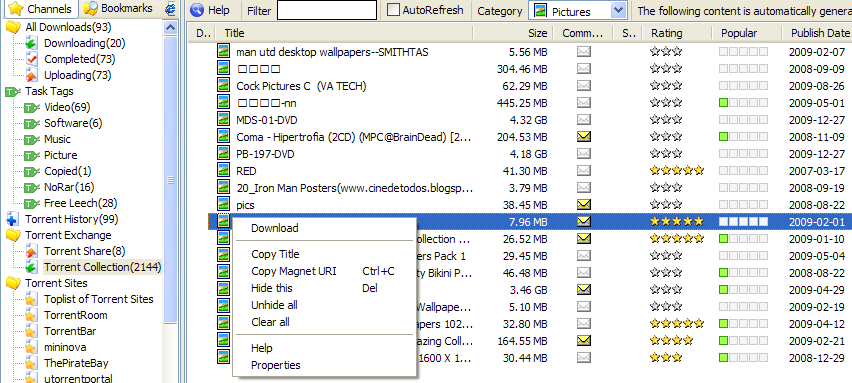Click the folder icon beside Torrent Exchange
The height and width of the screenshot is (383, 852).
pyautogui.click(x=13, y=235)
